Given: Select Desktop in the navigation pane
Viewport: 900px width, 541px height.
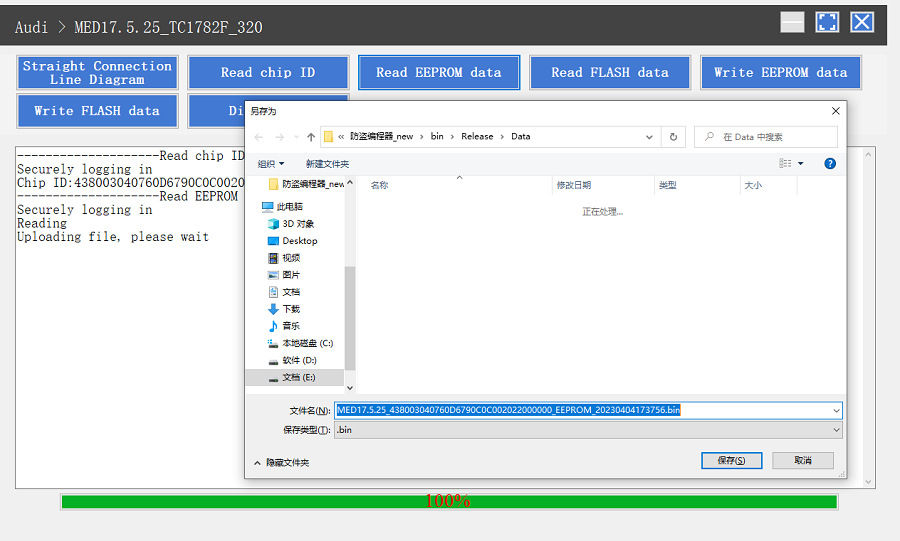Looking at the screenshot, I should [x=299, y=241].
